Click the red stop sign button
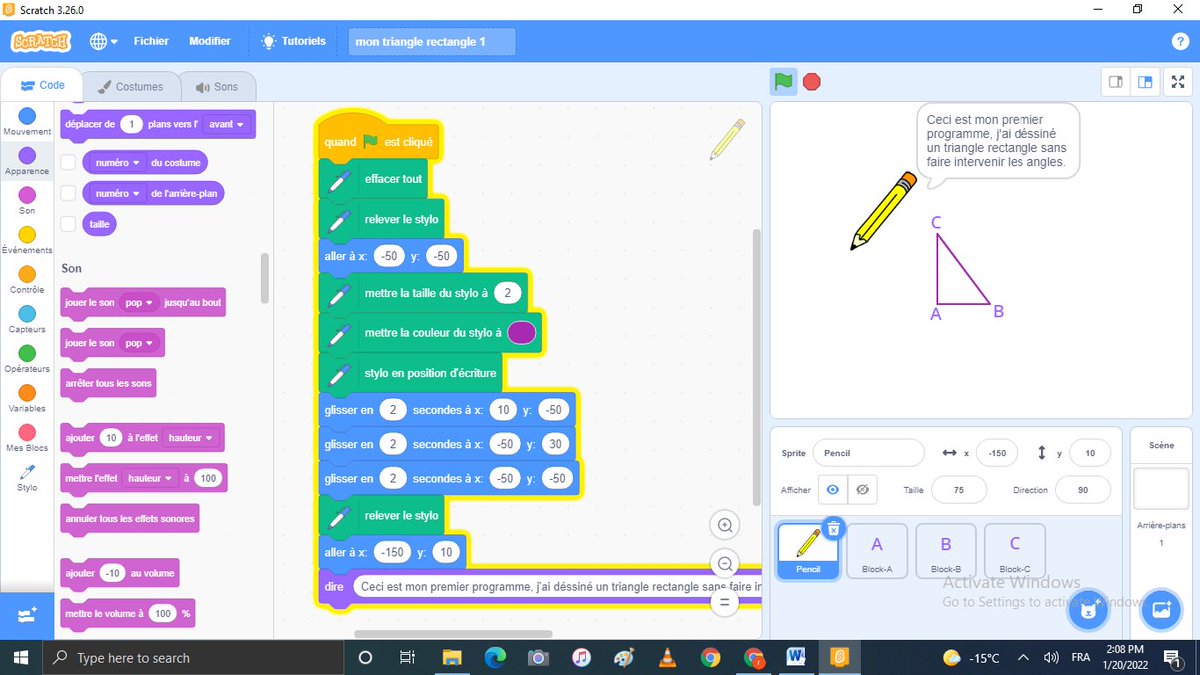 812,82
